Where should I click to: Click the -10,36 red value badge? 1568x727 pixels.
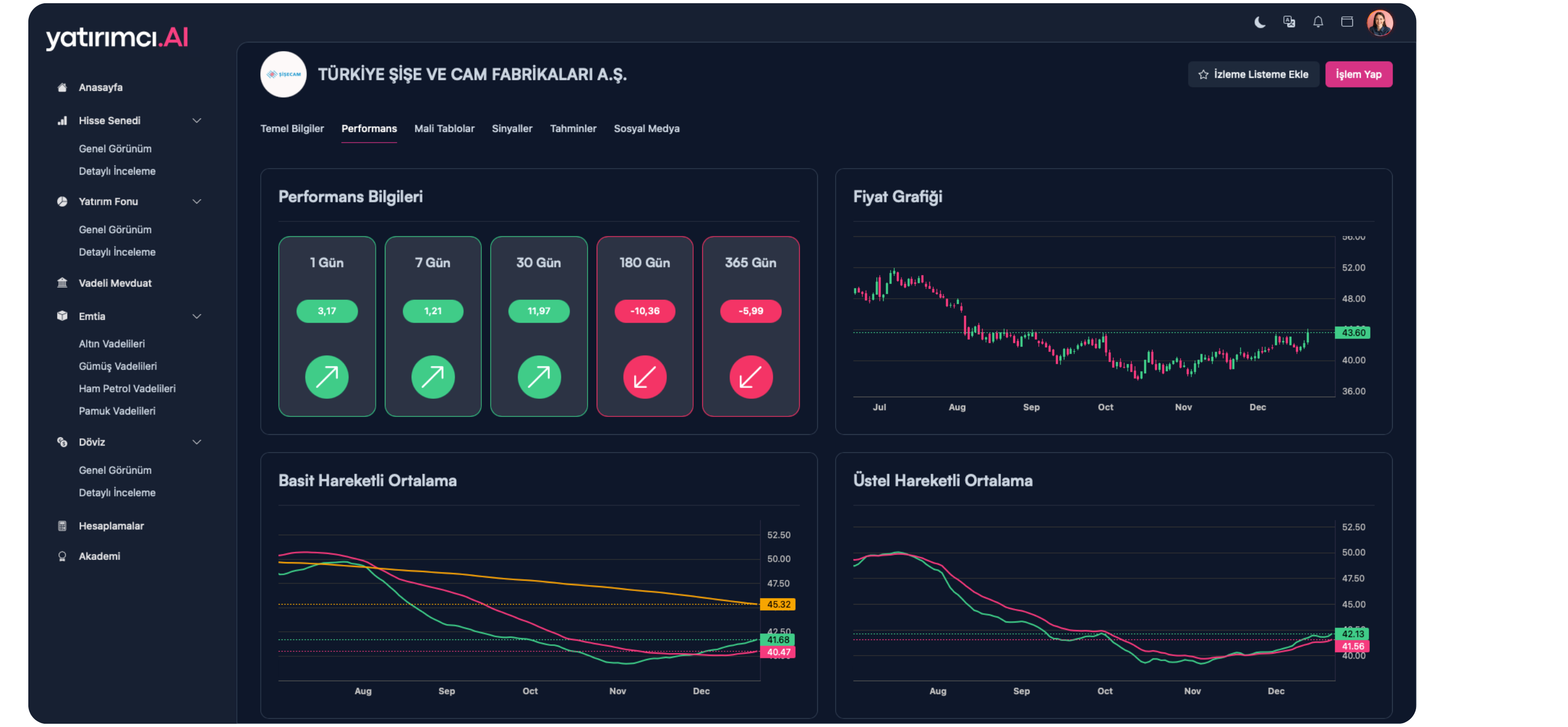point(645,311)
